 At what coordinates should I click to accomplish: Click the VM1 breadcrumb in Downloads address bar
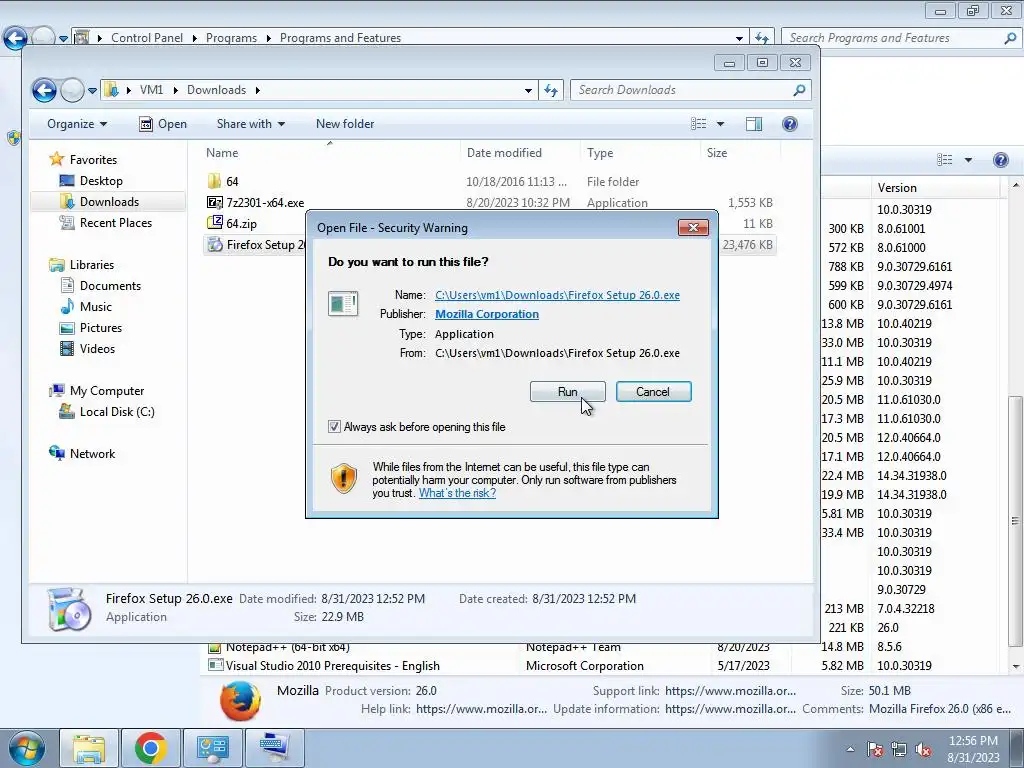point(152,90)
